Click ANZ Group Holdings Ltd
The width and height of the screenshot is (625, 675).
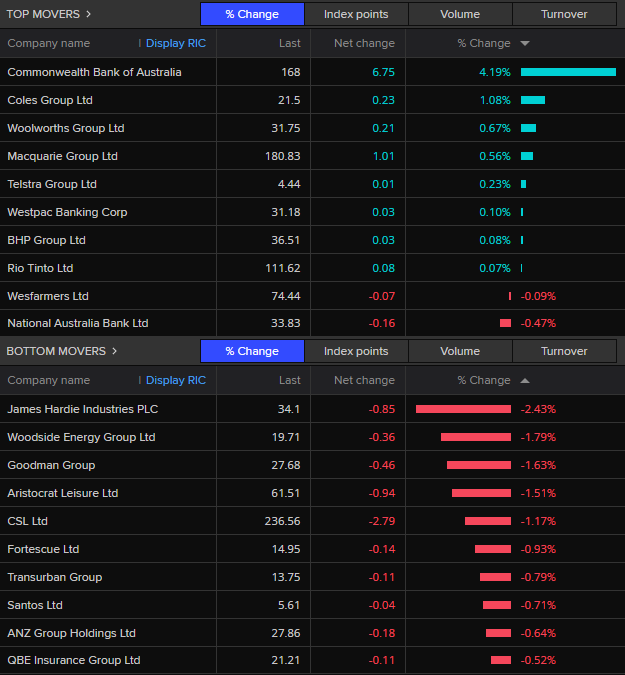(x=71, y=633)
